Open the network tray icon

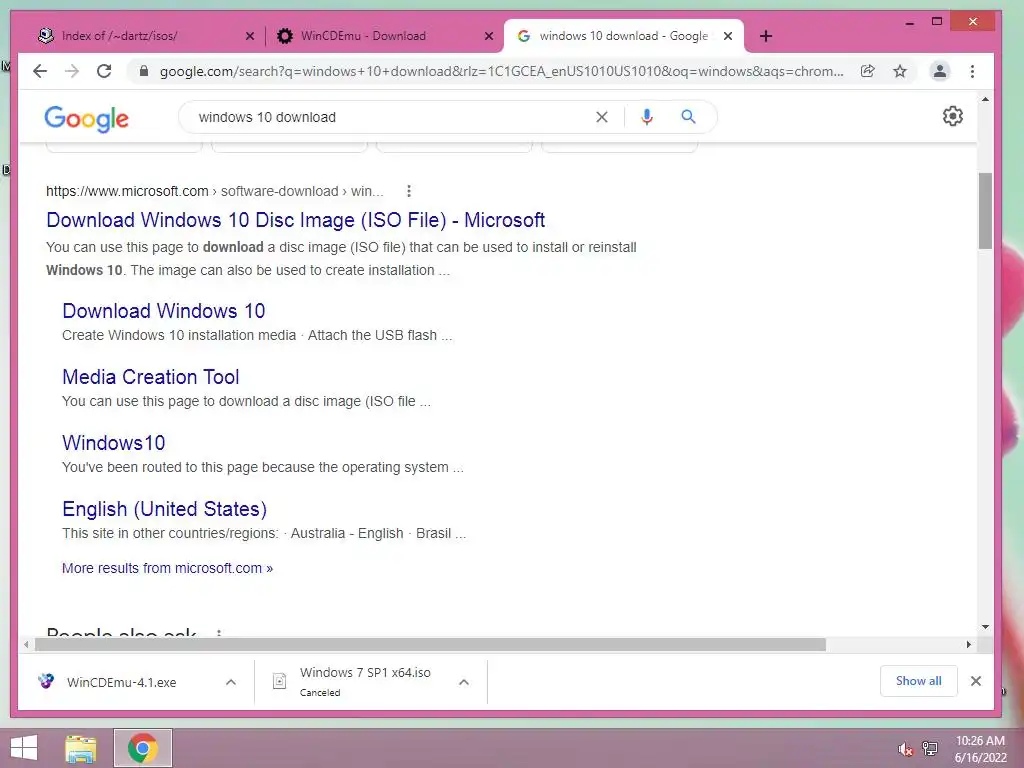tap(929, 749)
